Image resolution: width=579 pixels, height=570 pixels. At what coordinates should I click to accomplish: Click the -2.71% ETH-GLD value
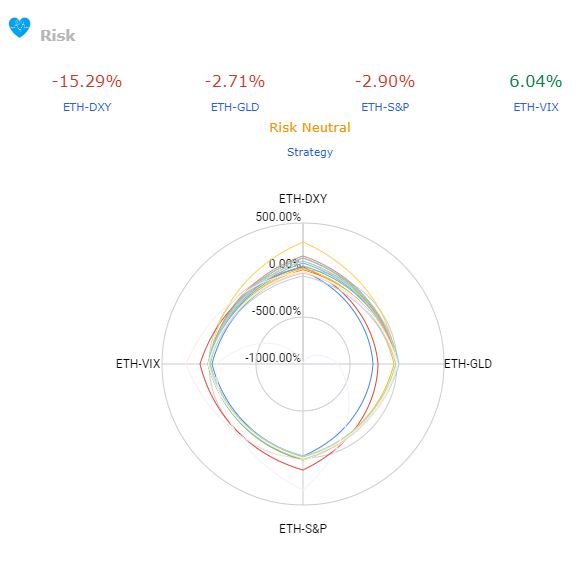[x=235, y=81]
